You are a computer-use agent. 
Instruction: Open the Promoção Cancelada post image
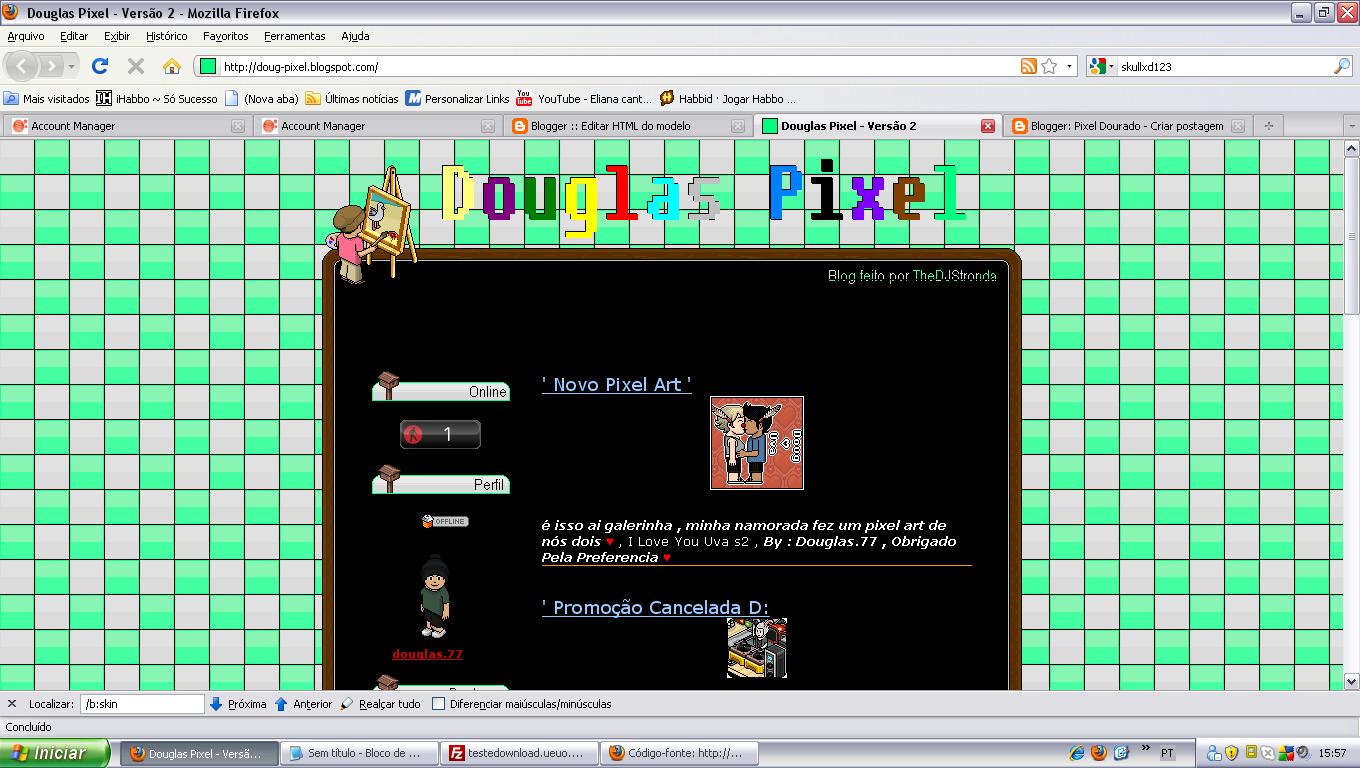[757, 648]
